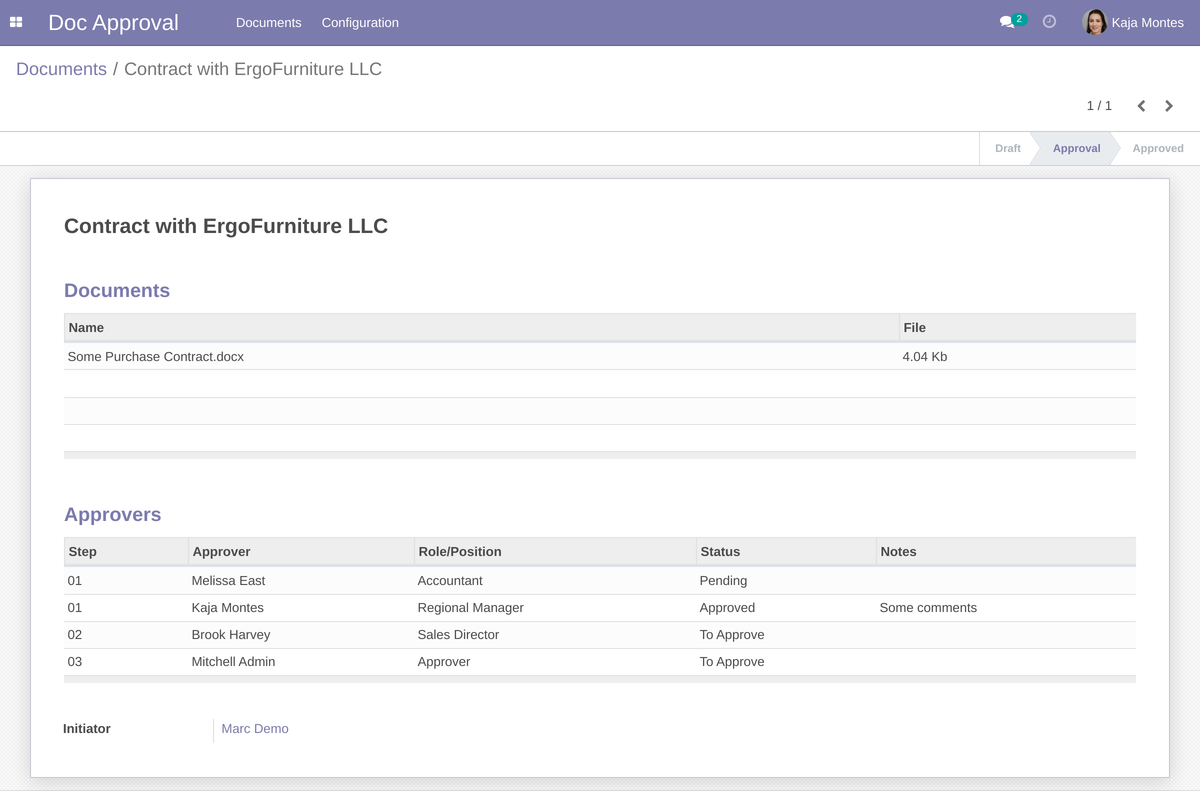This screenshot has height=791, width=1200.
Task: Open the Documents menu
Action: tap(268, 22)
